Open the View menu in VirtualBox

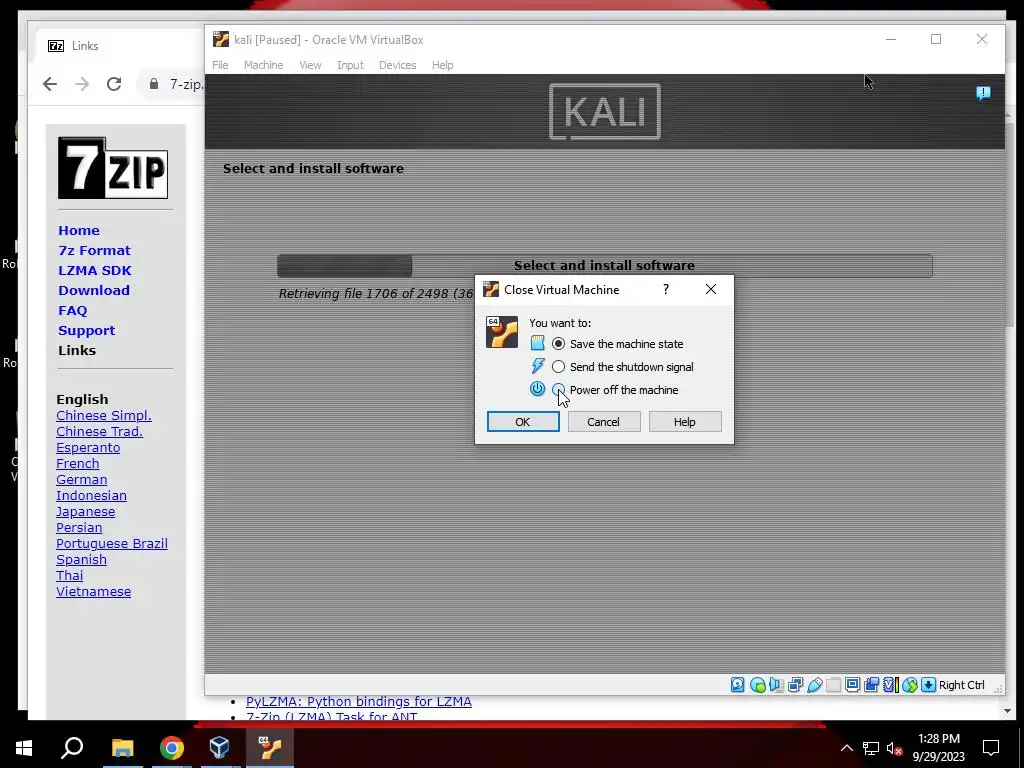(x=310, y=65)
